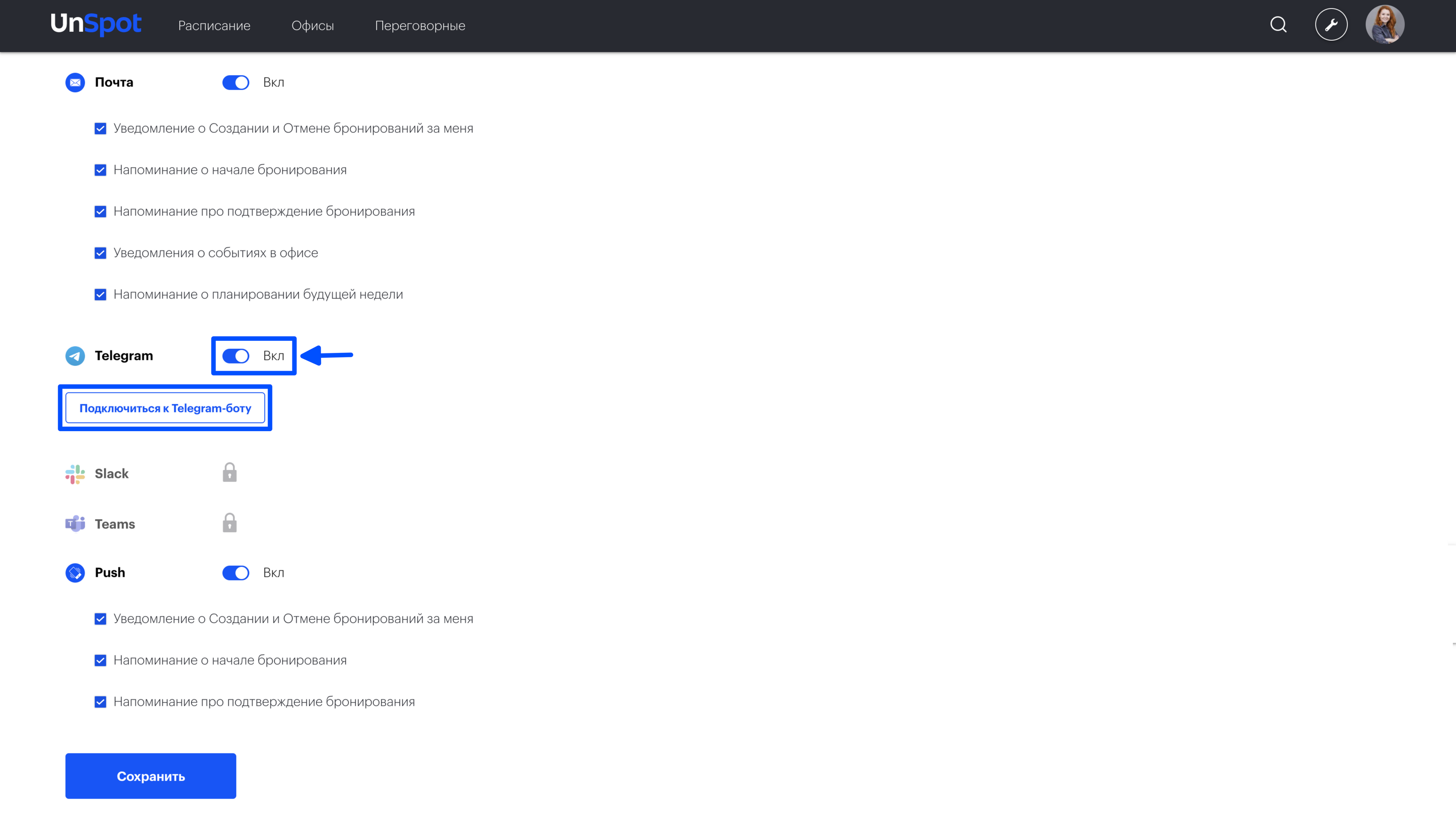Open the wrench settings icon

[1331, 25]
